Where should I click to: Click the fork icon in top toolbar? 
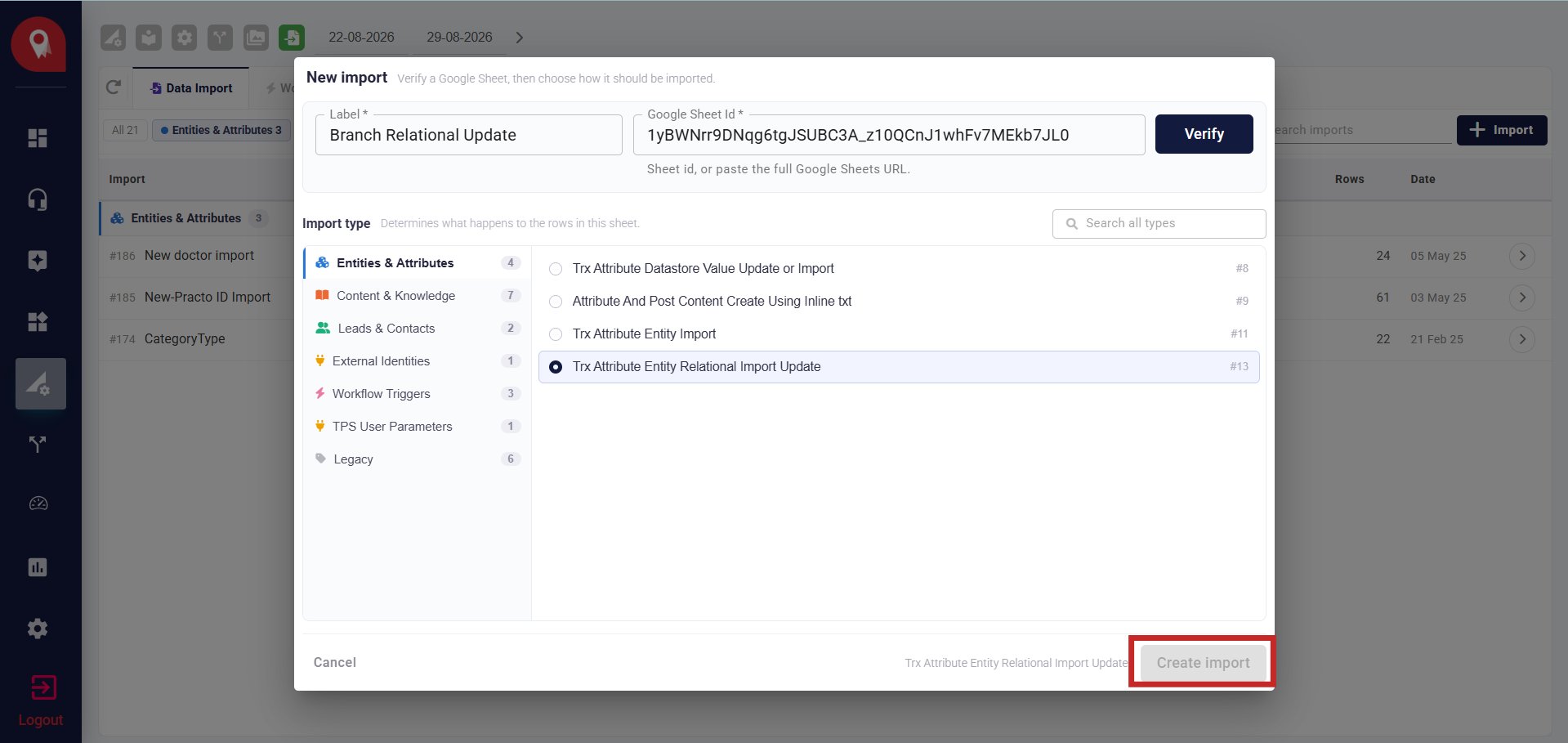220,38
